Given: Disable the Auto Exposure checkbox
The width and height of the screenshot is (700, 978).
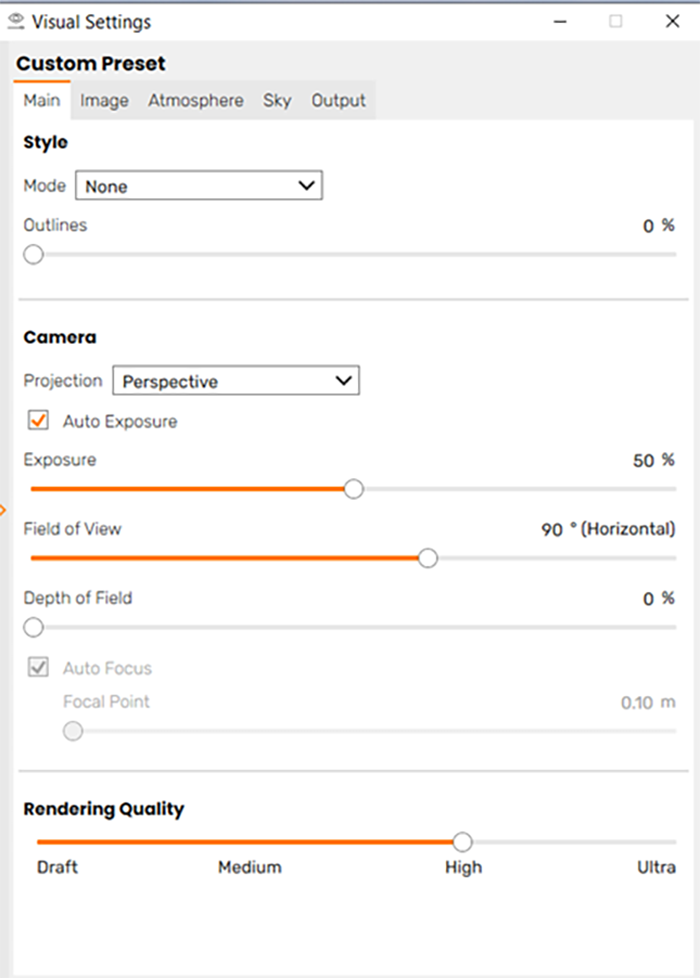Looking at the screenshot, I should [x=38, y=420].
